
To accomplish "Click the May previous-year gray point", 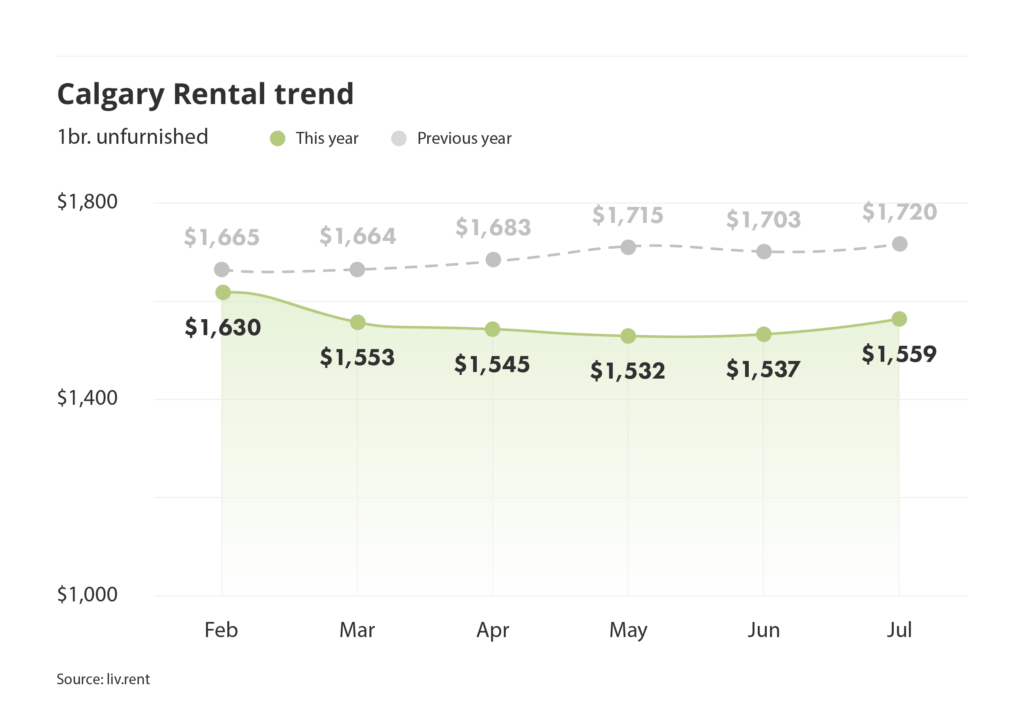I will (x=628, y=247).
